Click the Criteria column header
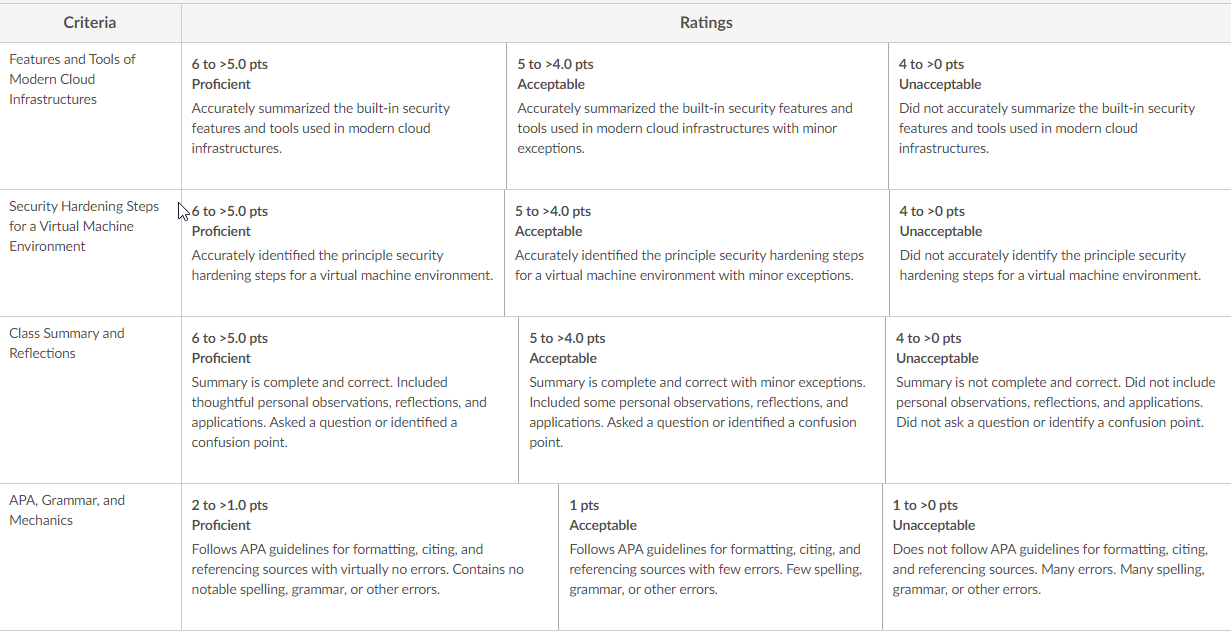This screenshot has height=631, width=1231. click(x=90, y=22)
